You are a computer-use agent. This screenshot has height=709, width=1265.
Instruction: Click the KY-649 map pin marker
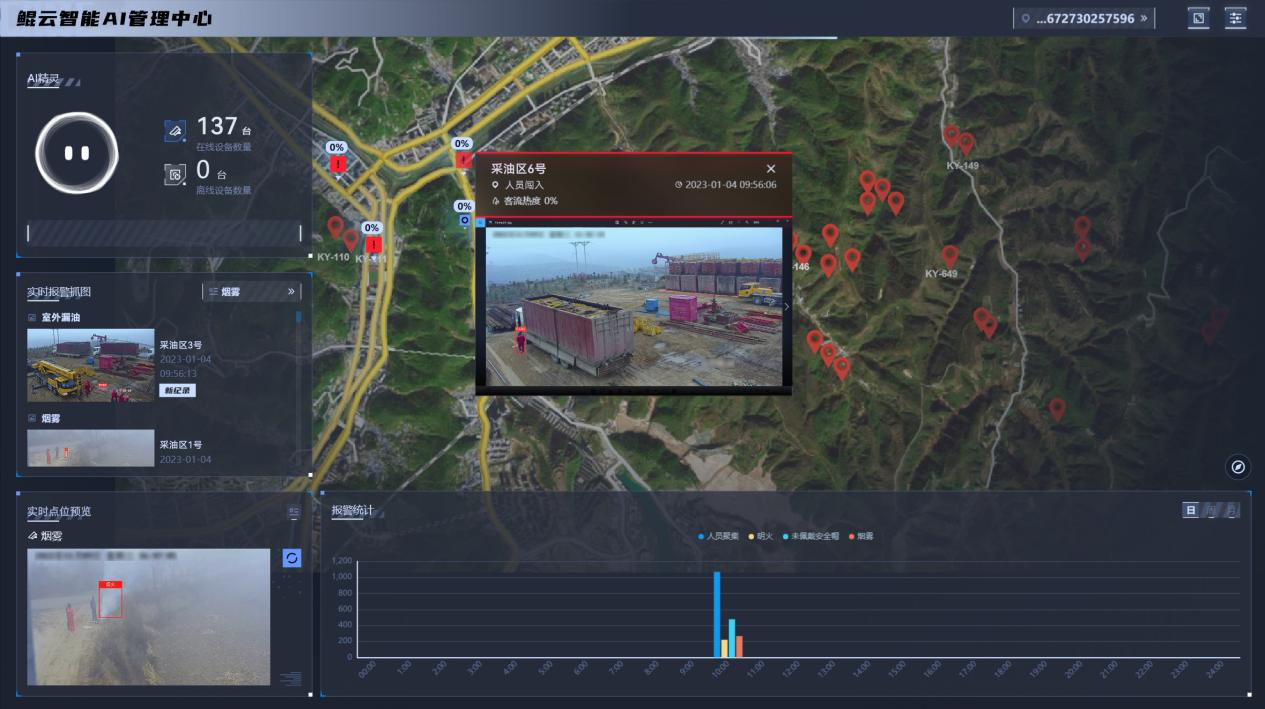coord(950,256)
